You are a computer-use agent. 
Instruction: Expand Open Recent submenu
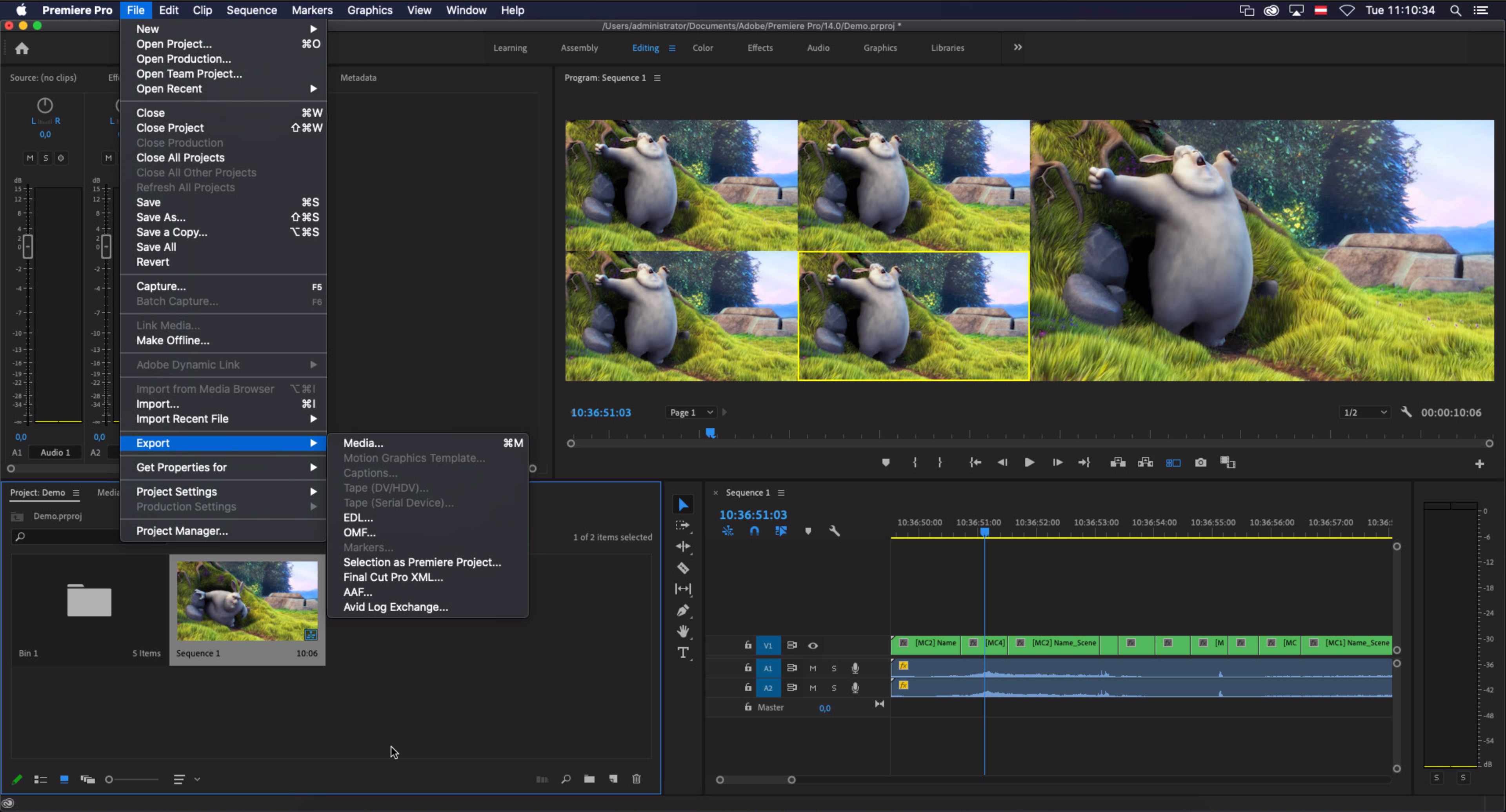223,88
